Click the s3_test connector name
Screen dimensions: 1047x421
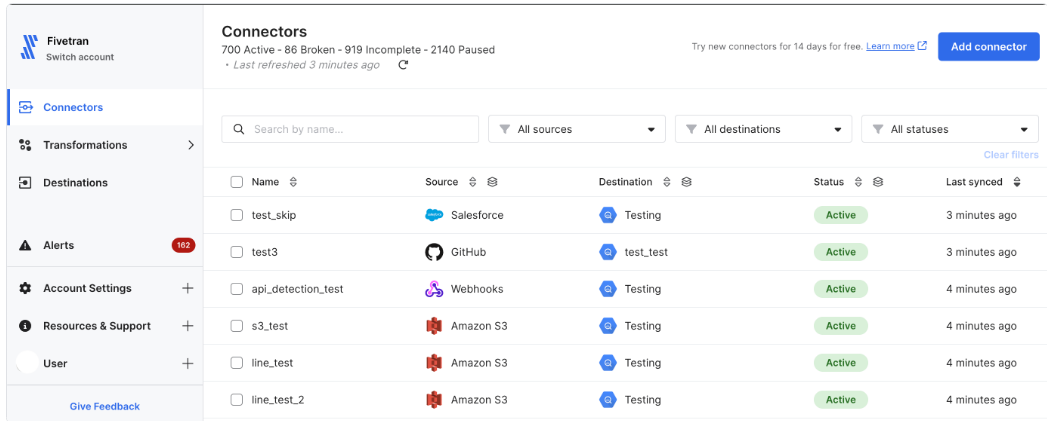(x=270, y=326)
